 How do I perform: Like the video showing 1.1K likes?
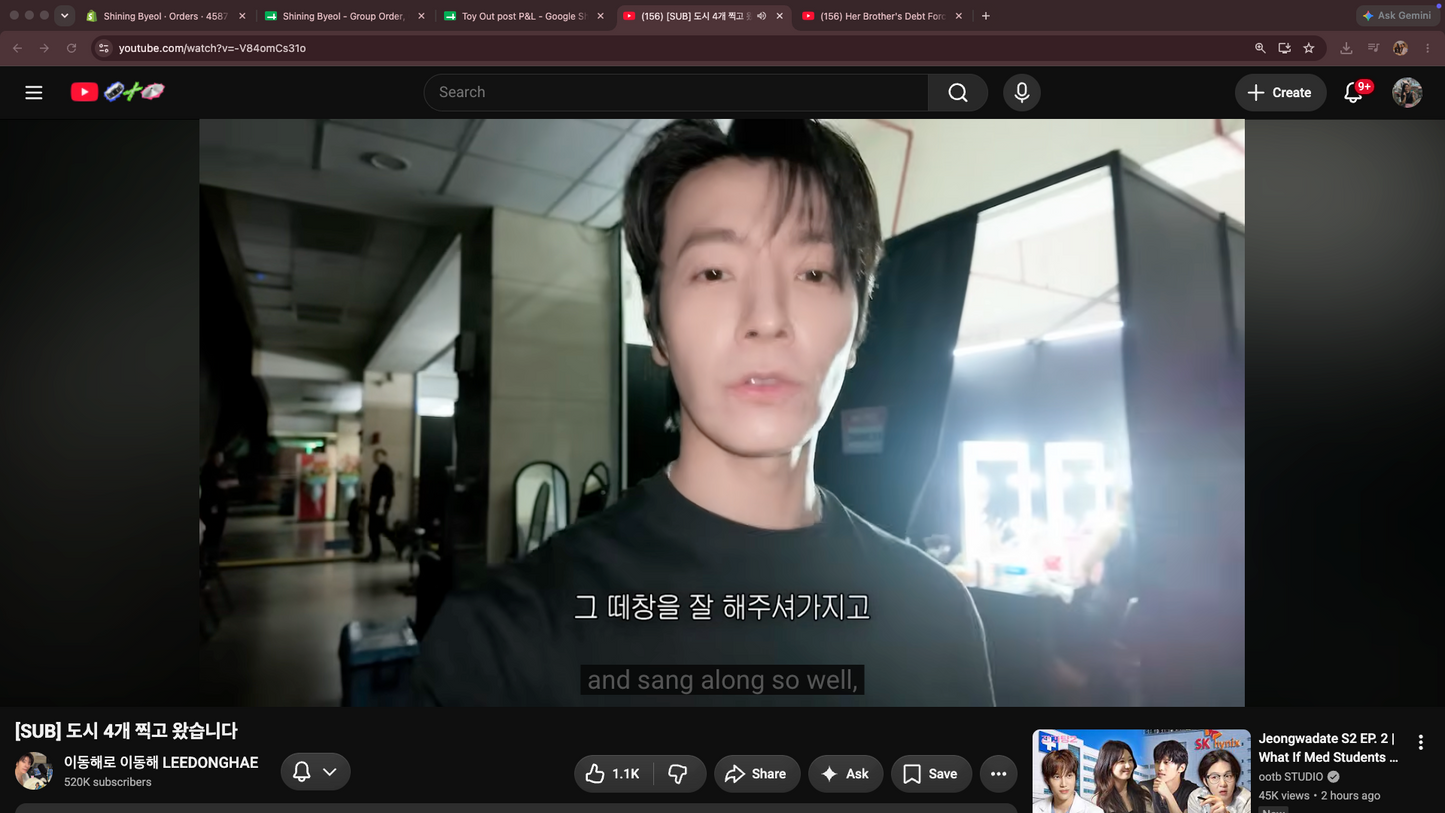click(x=613, y=774)
